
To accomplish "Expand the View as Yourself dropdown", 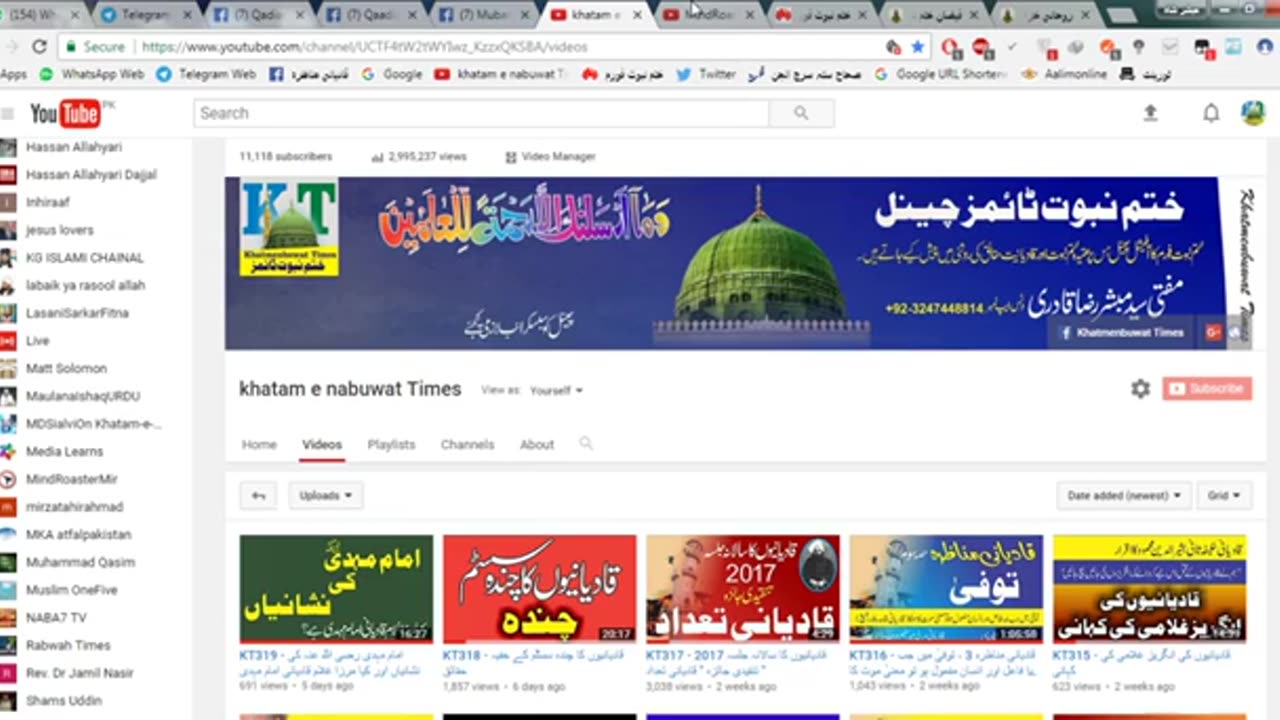I will 556,390.
